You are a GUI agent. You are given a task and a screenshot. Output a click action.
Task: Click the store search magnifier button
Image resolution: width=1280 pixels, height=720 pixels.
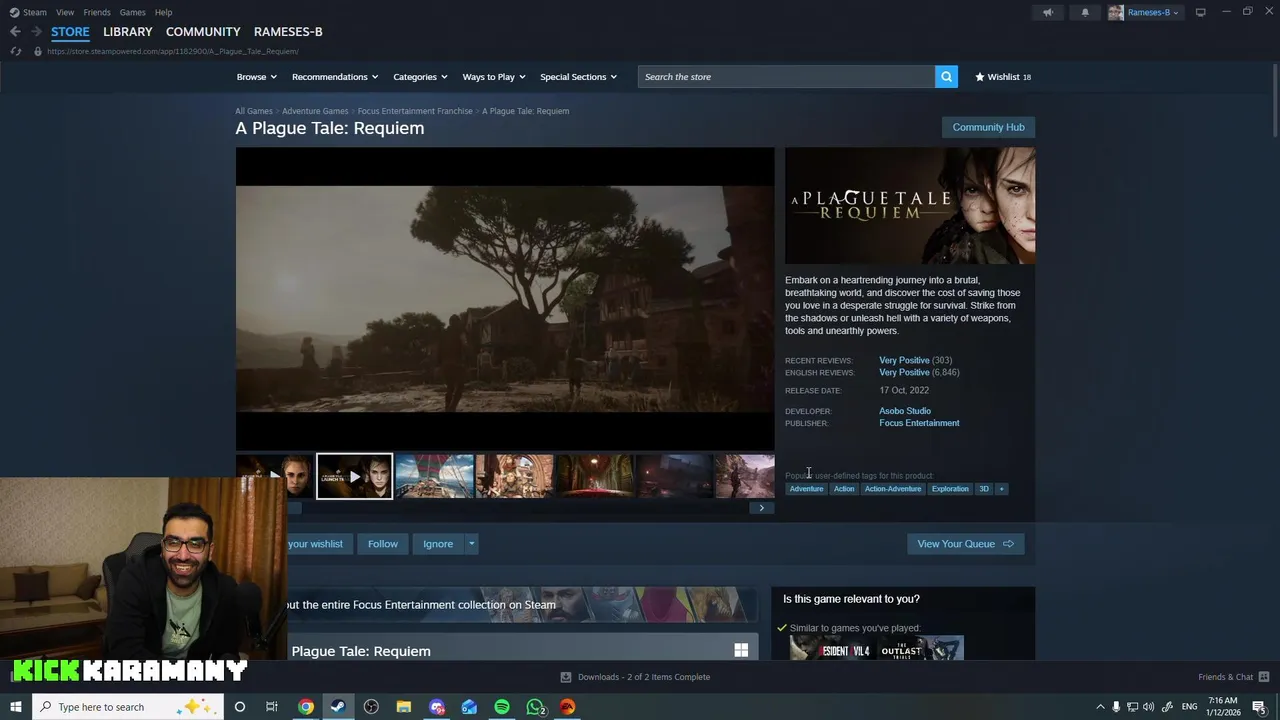[x=946, y=77]
